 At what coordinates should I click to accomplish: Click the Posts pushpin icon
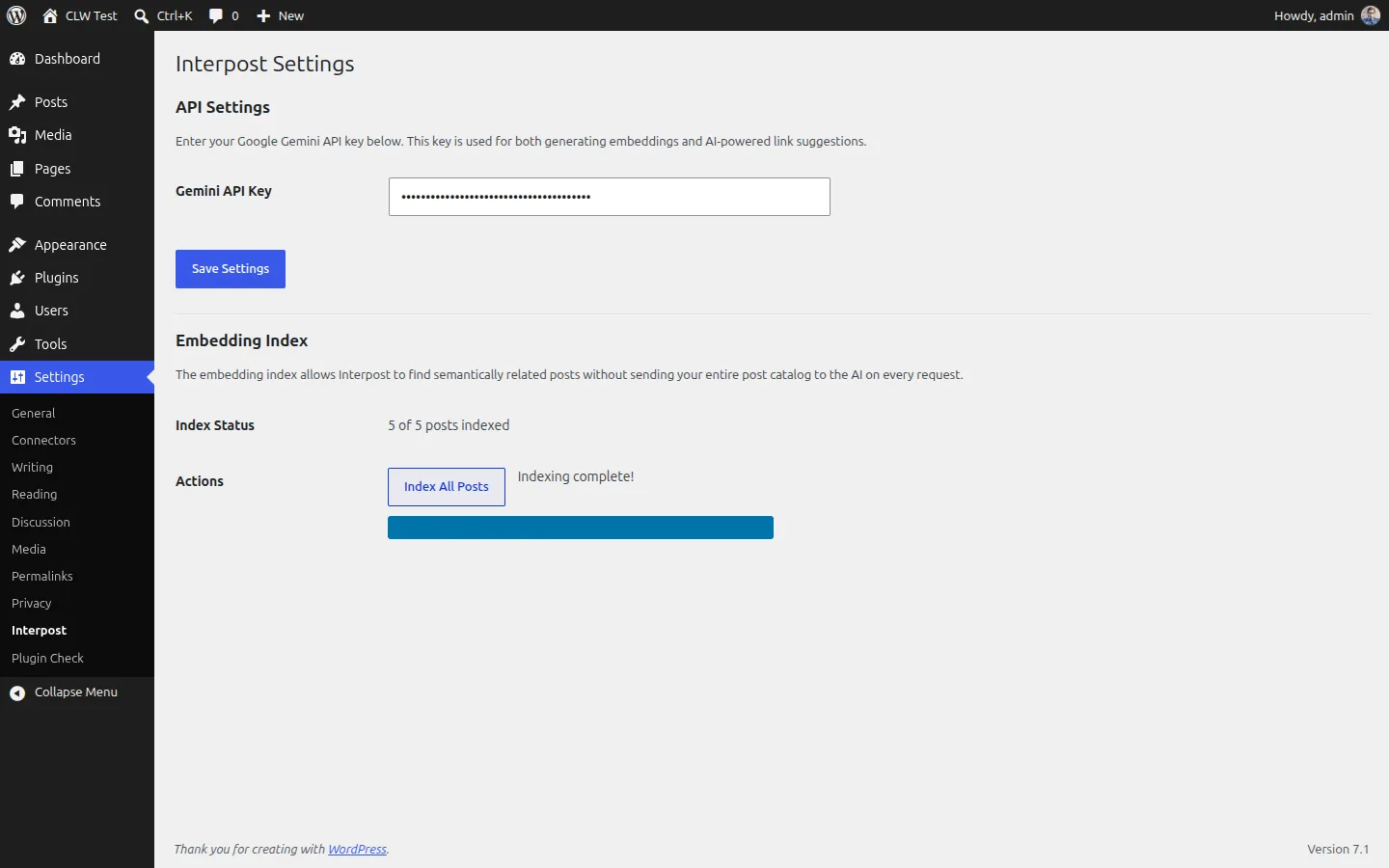17,102
